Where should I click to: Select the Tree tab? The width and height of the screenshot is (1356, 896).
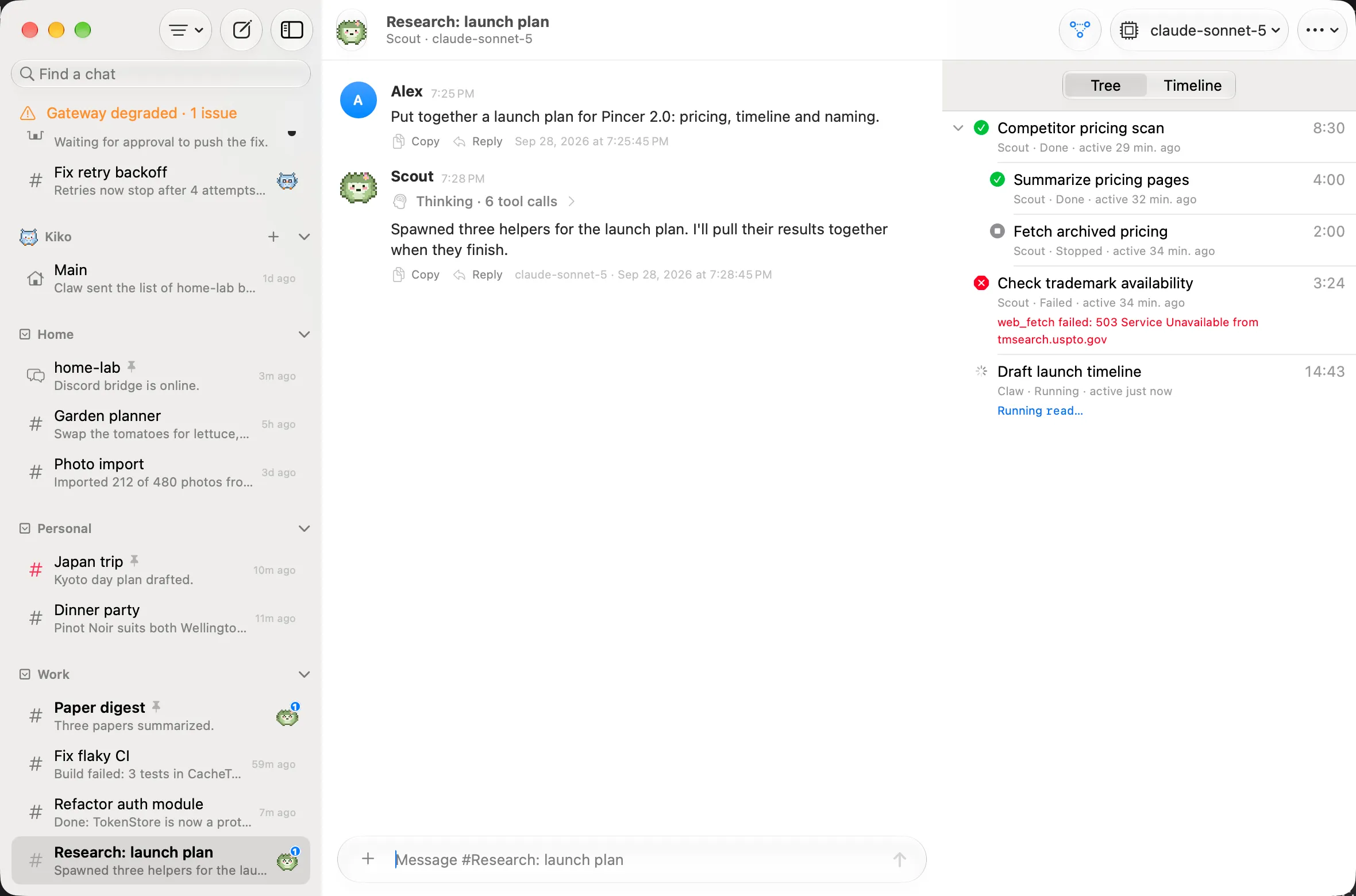point(1105,86)
